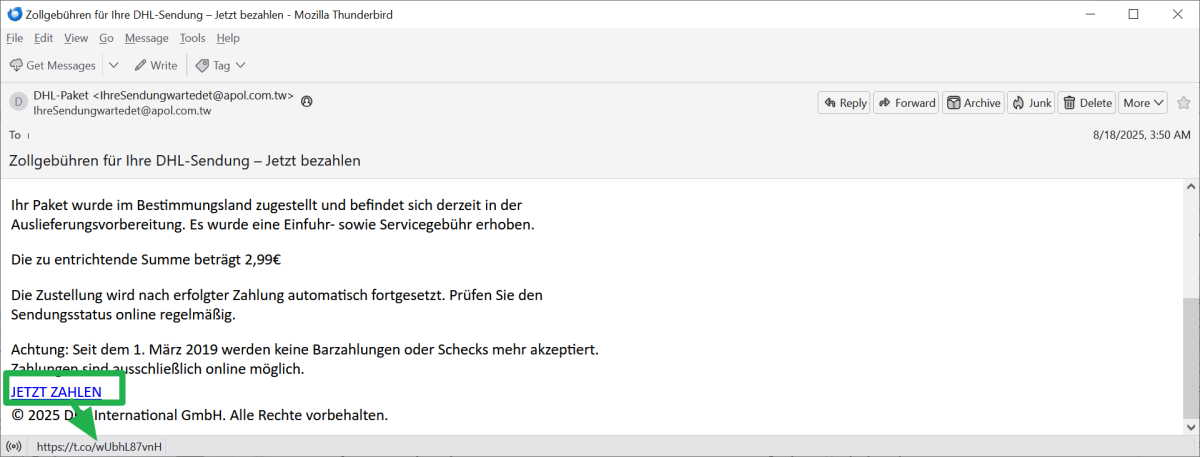Click the sender avatar icon
The image size is (1200, 457).
point(18,101)
